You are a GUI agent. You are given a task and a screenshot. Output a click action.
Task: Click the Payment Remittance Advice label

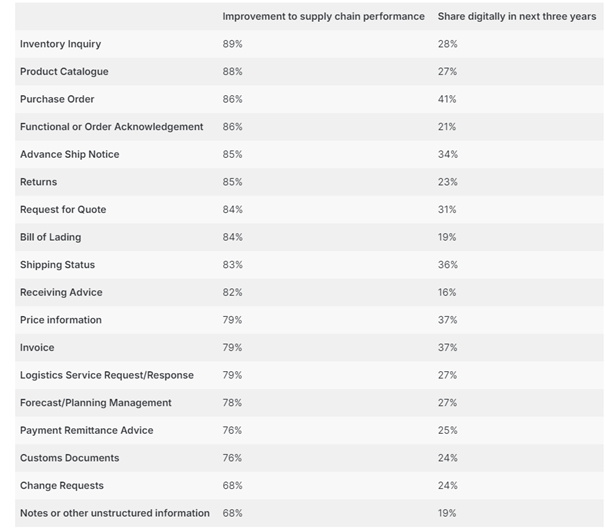click(x=87, y=430)
